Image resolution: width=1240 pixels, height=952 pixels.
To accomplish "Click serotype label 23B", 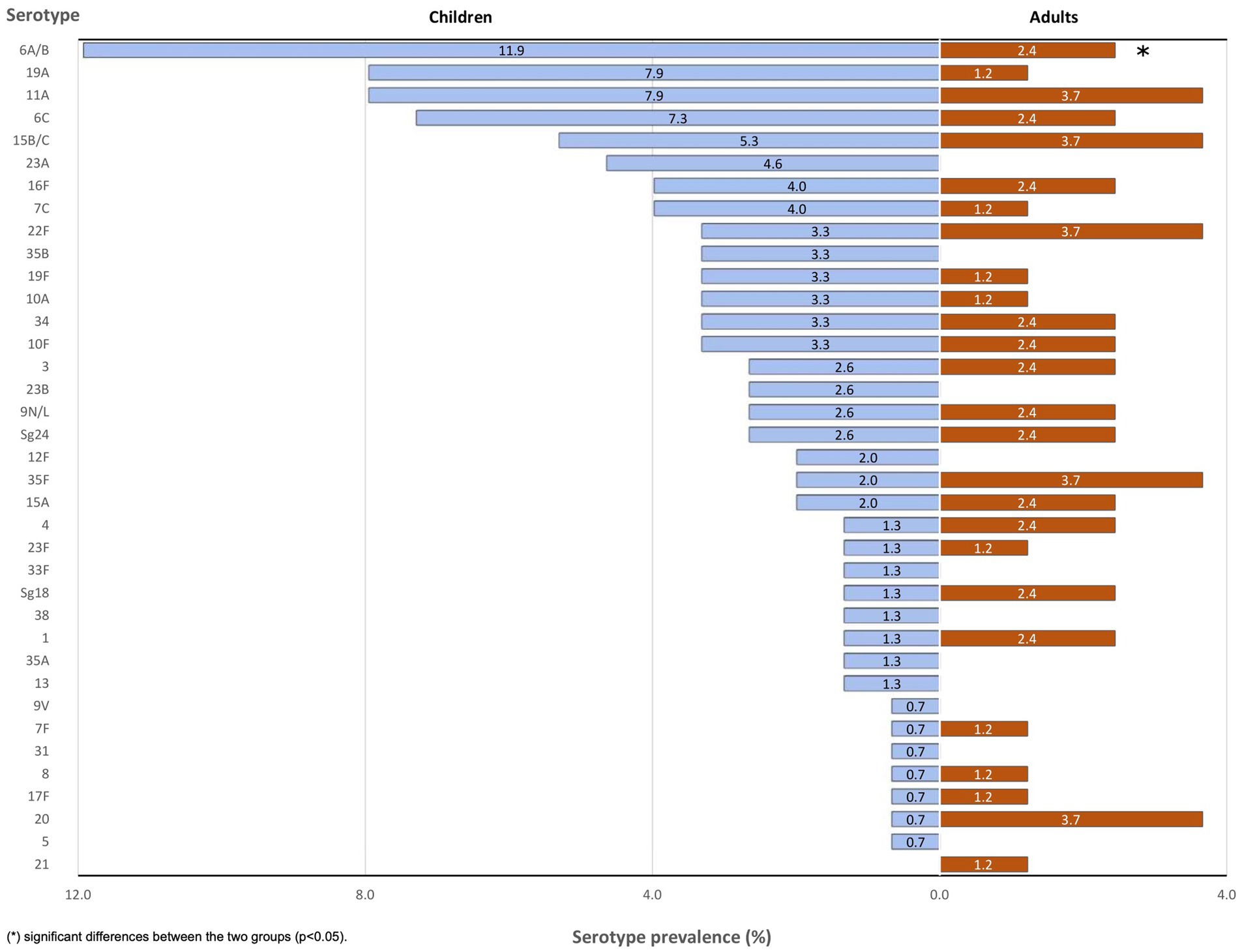I will [37, 389].
